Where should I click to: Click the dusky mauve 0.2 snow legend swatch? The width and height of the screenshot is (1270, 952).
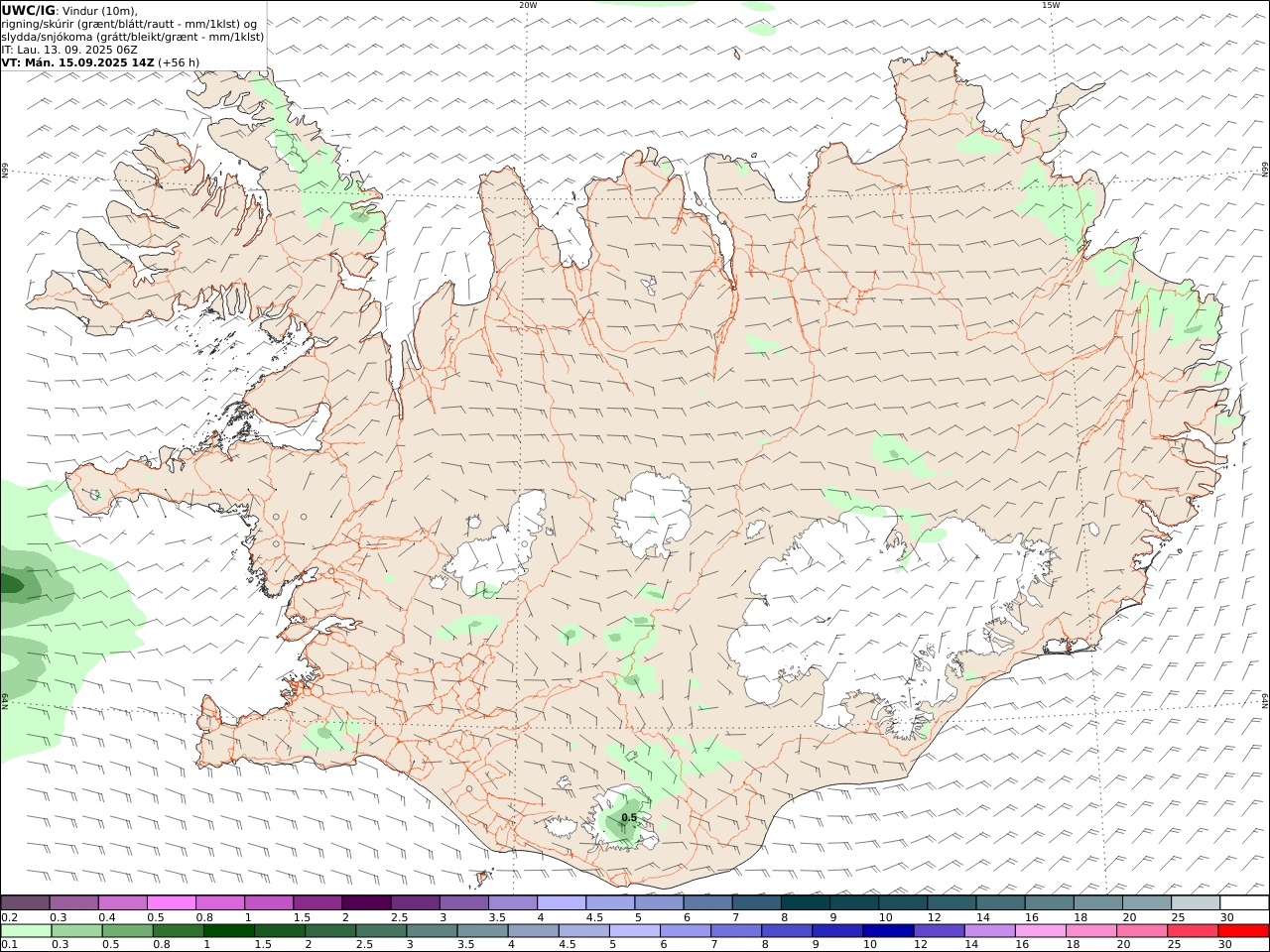tap(25, 902)
